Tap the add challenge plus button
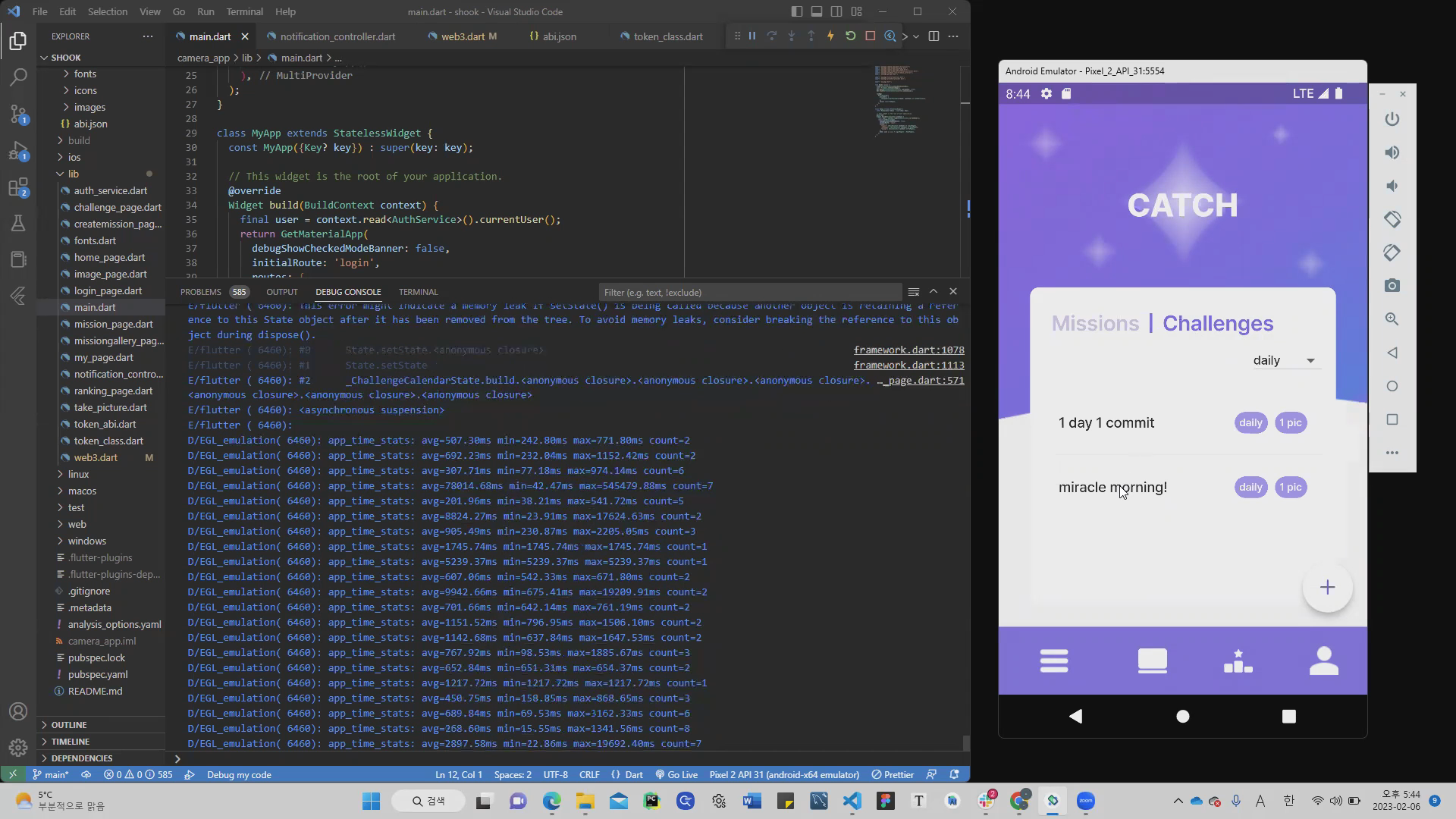The image size is (1456, 819). click(1327, 588)
